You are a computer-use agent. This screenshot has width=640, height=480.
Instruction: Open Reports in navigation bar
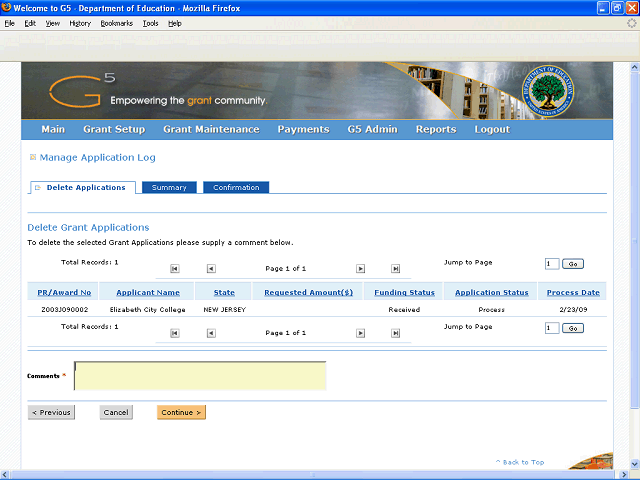pos(436,129)
